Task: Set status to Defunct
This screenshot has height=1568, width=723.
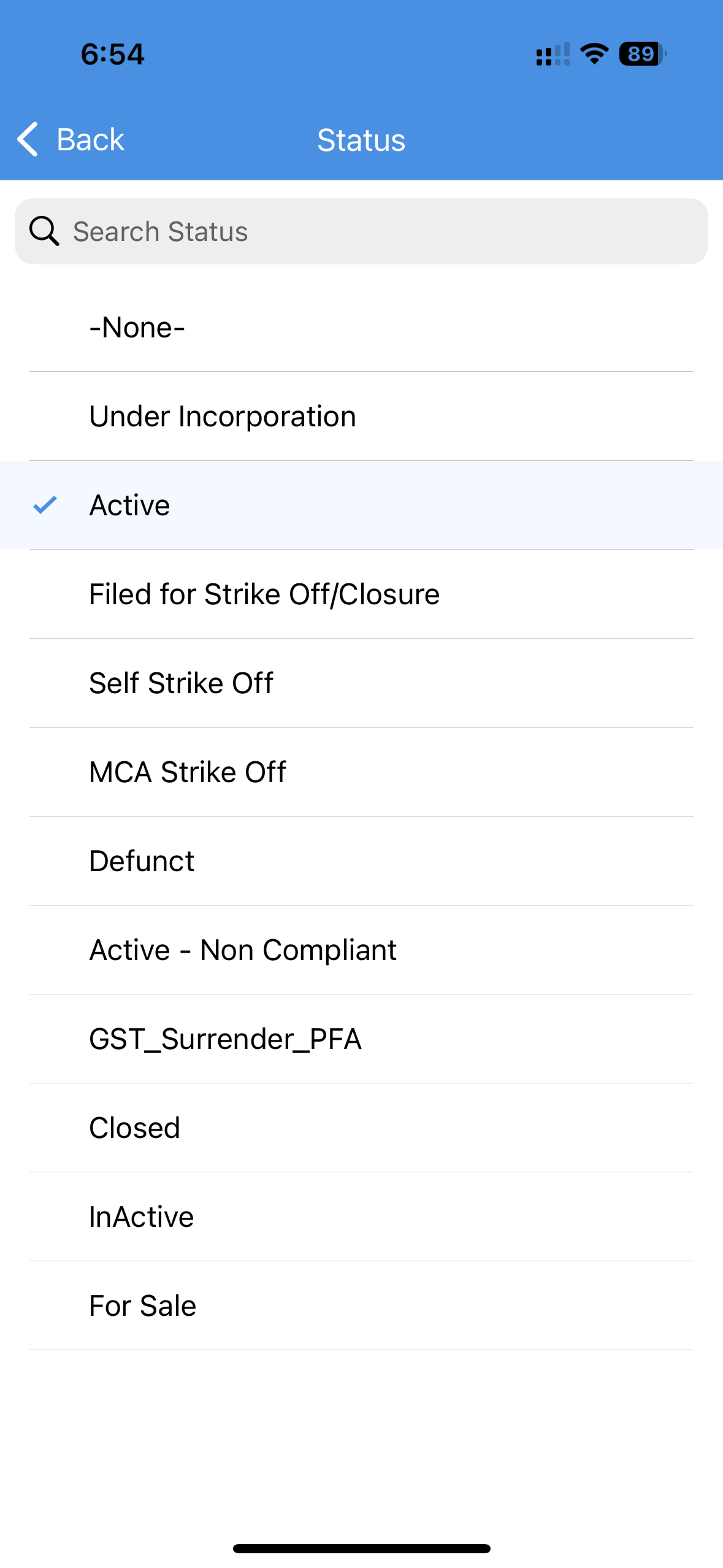Action: (361, 861)
